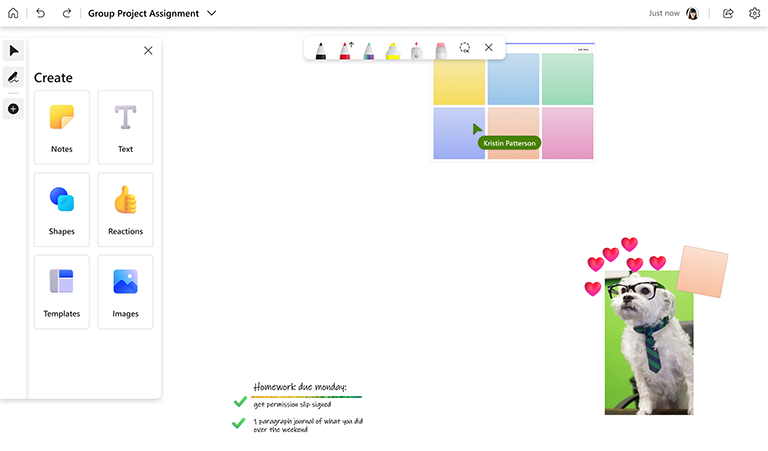
Task: Select Reactions in Create panel
Action: tap(125, 209)
